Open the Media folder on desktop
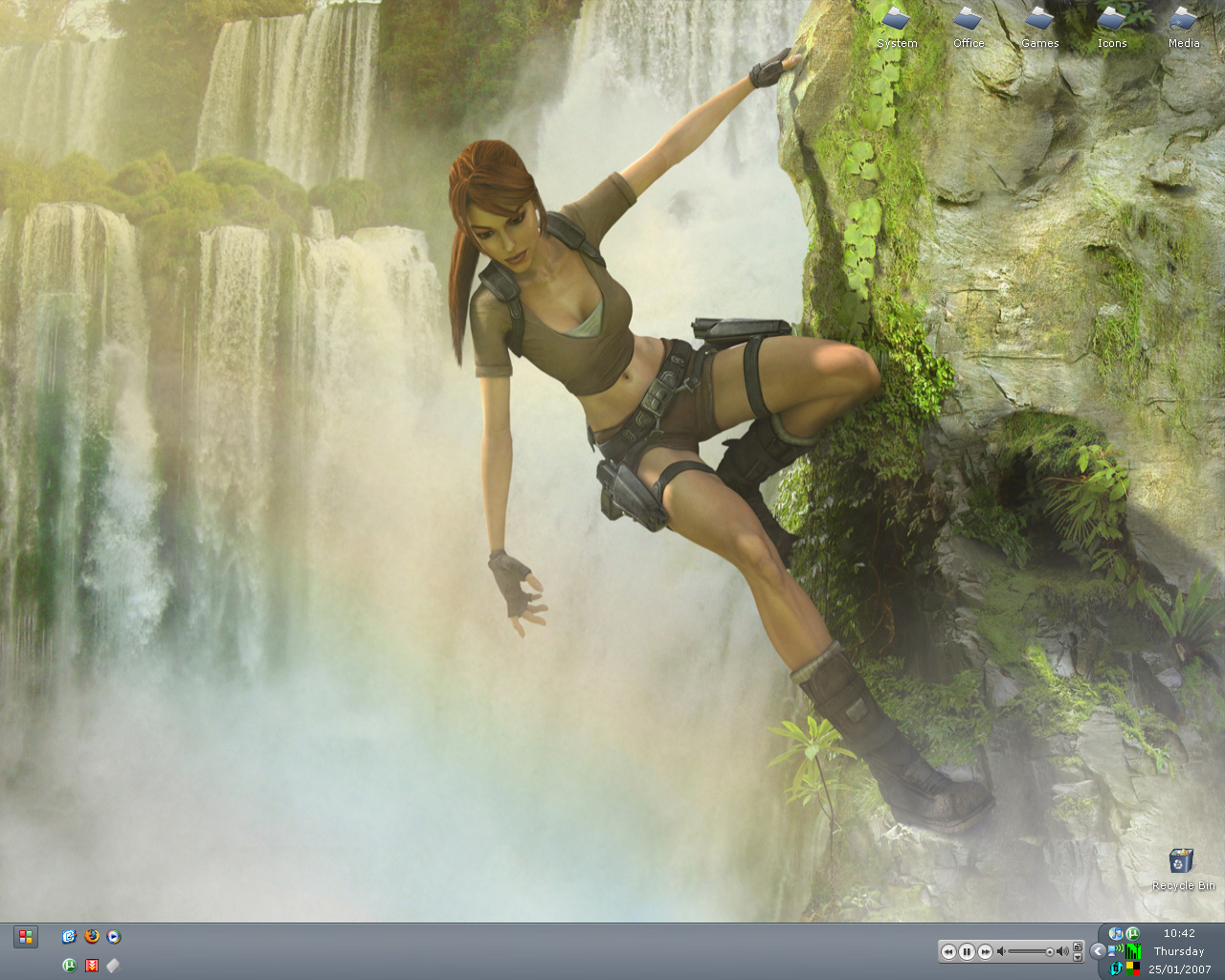Image resolution: width=1225 pixels, height=980 pixels. (1184, 27)
